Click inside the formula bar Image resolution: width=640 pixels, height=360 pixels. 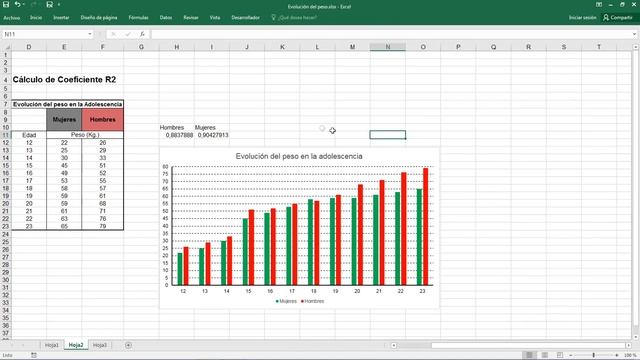pos(391,34)
